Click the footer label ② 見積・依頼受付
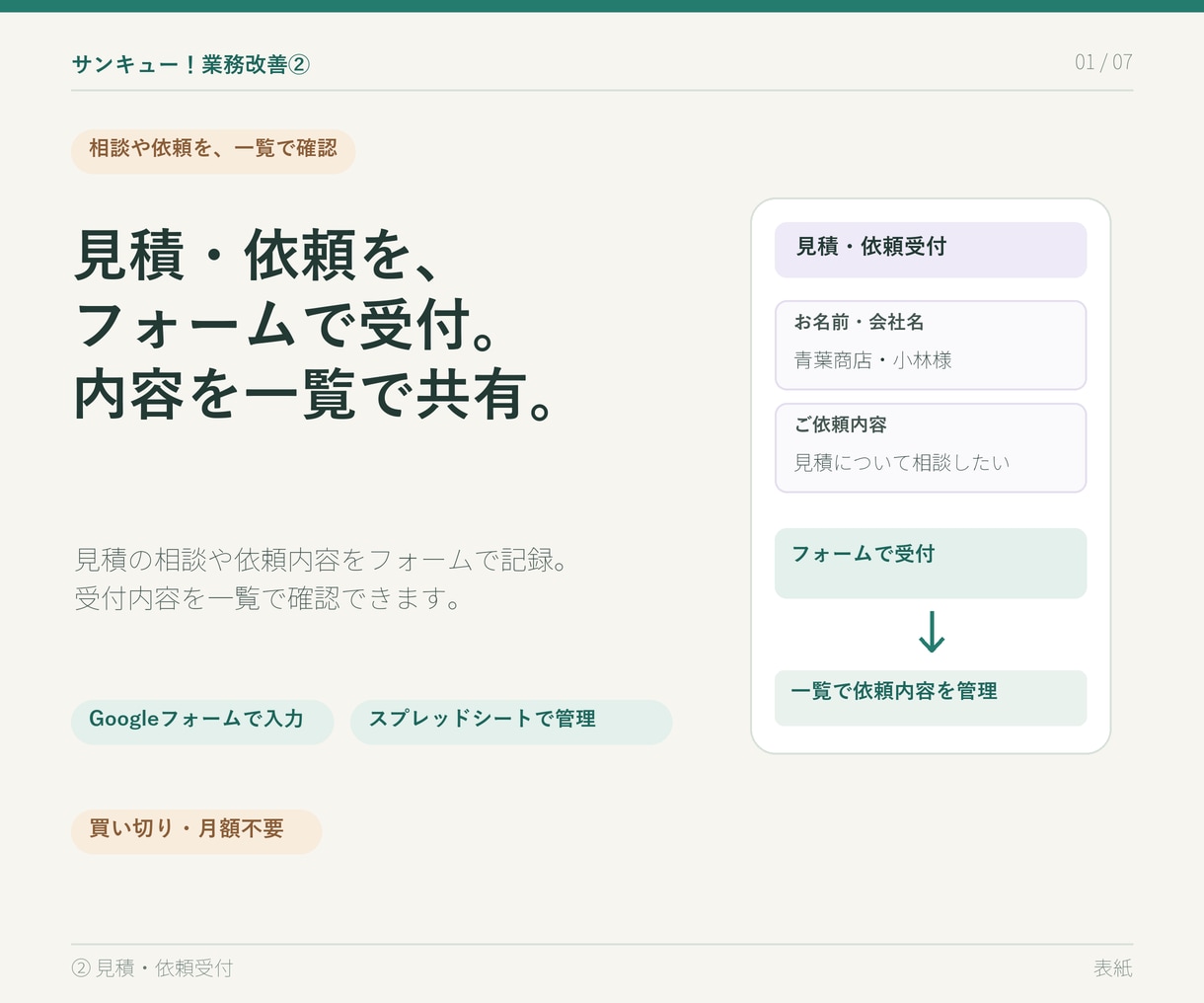This screenshot has width=1204, height=1003. point(152,968)
